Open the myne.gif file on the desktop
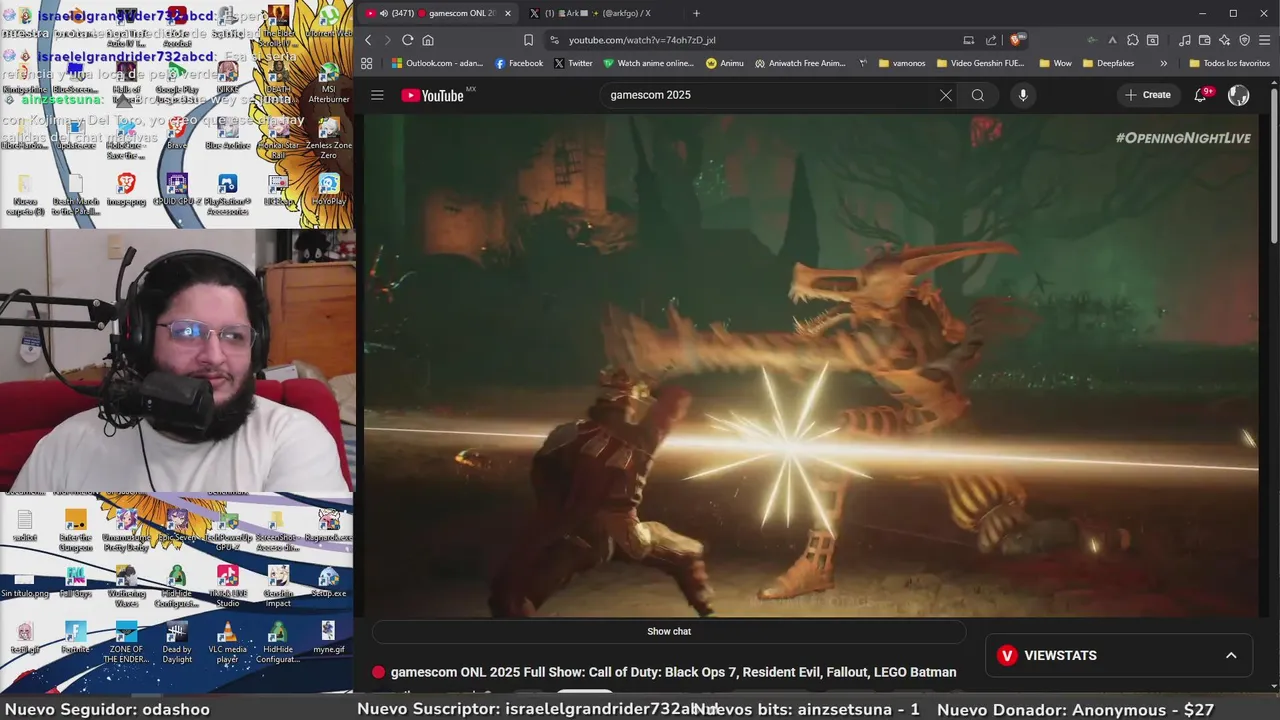1280x720 pixels. (x=328, y=638)
